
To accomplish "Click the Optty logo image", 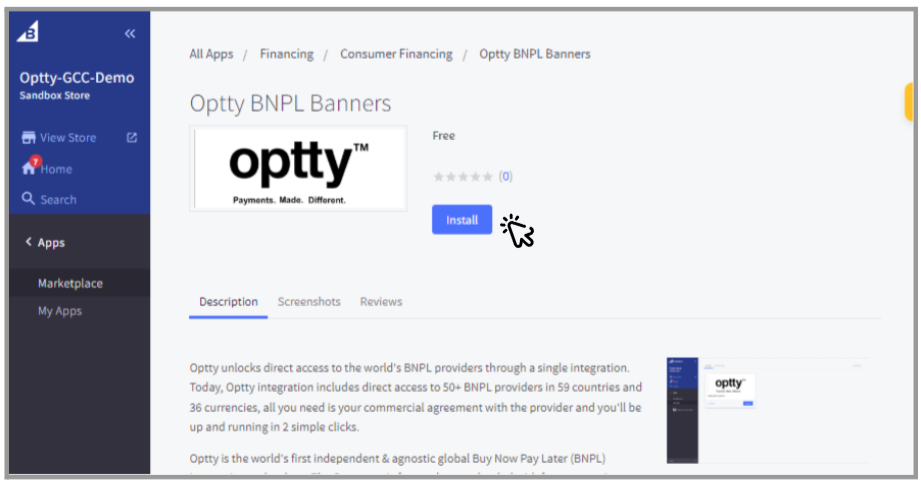I will [298, 168].
